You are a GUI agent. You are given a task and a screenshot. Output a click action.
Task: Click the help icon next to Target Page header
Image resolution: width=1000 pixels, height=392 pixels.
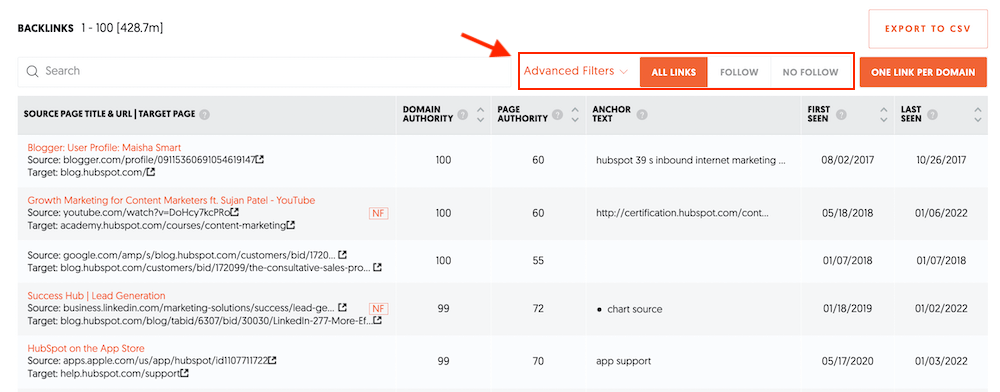click(204, 115)
